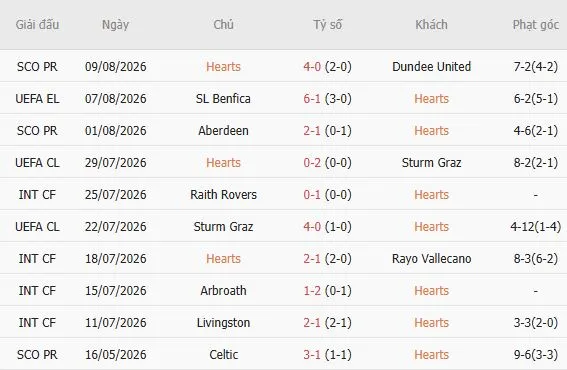567x370 pixels.
Task: Click the Giải đấu column header
Action: point(37,25)
